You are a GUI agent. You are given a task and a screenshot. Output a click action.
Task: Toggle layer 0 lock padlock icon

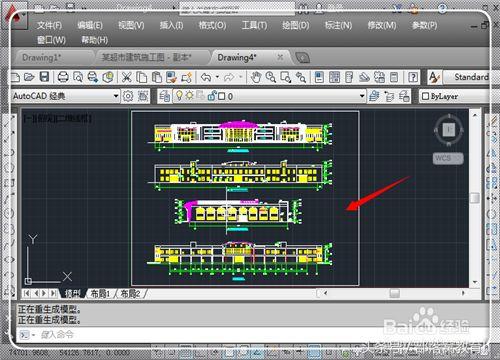212,96
